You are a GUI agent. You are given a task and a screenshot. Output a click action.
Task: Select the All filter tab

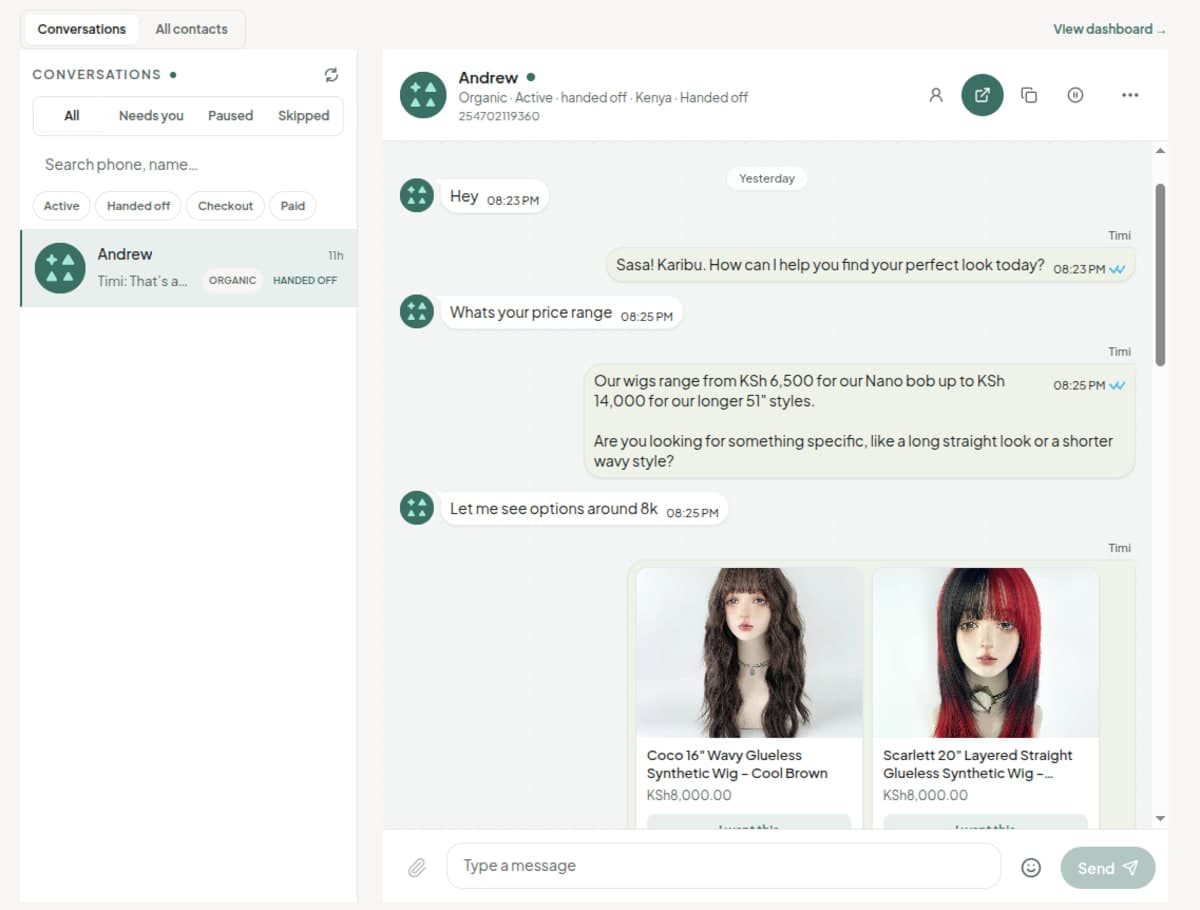72,116
